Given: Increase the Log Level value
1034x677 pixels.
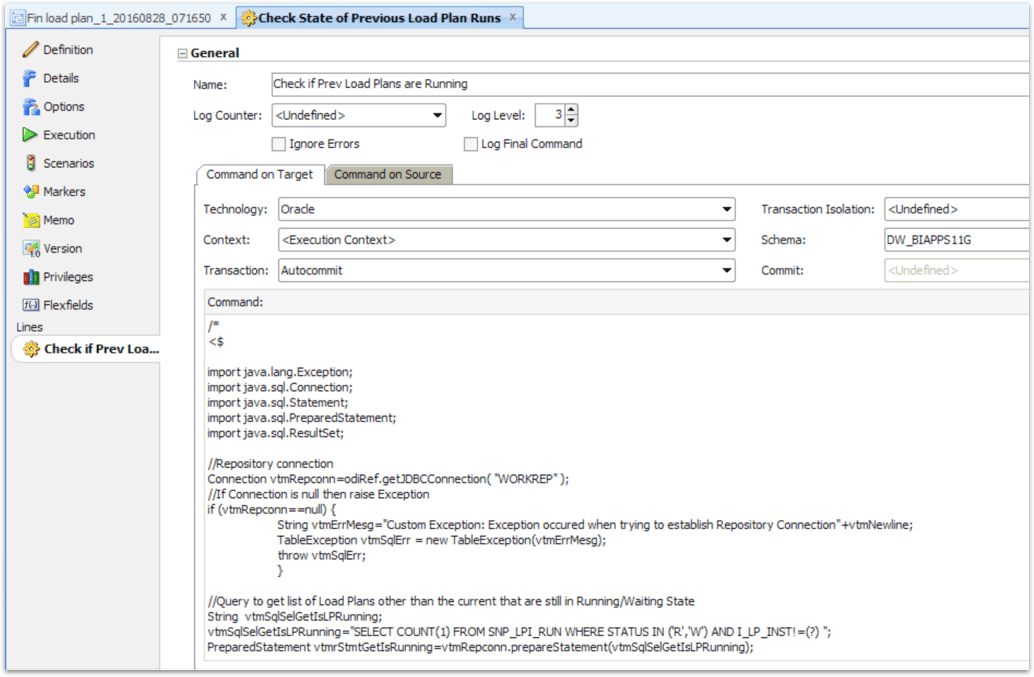Looking at the screenshot, I should [x=571, y=110].
